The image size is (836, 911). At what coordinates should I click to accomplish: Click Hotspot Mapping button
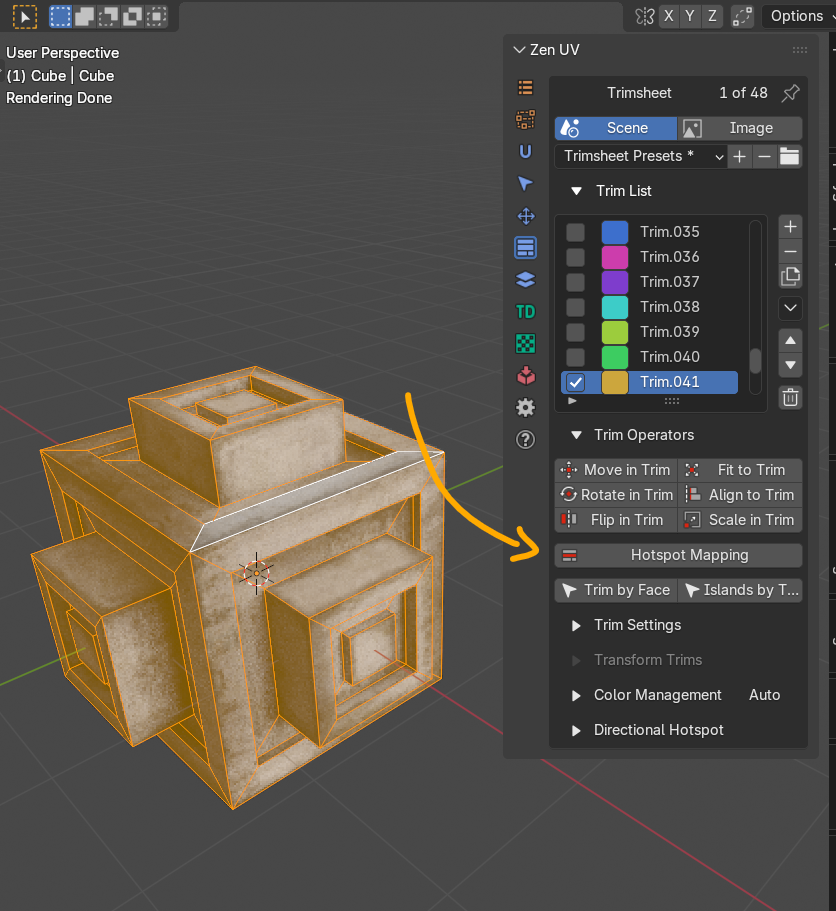click(679, 555)
